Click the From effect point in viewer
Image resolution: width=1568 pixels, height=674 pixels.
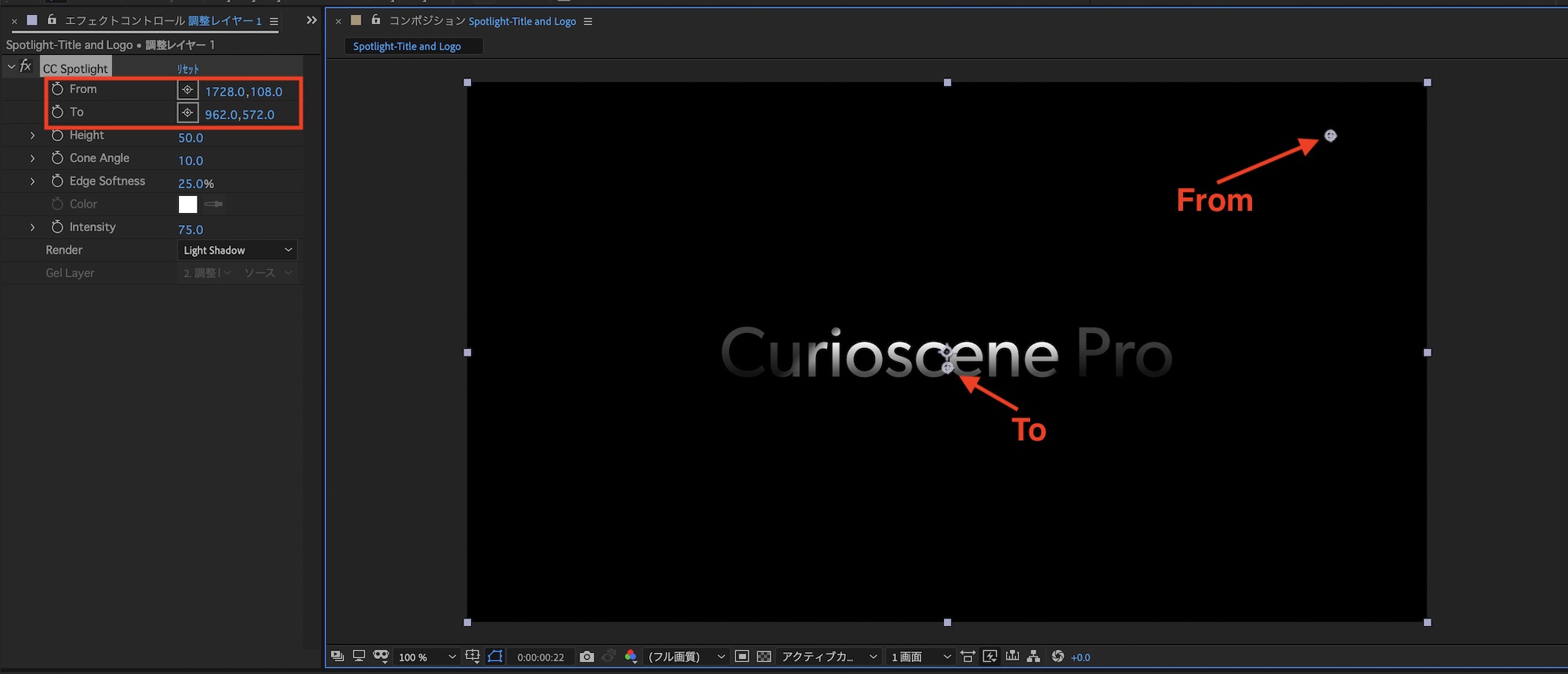(1330, 136)
